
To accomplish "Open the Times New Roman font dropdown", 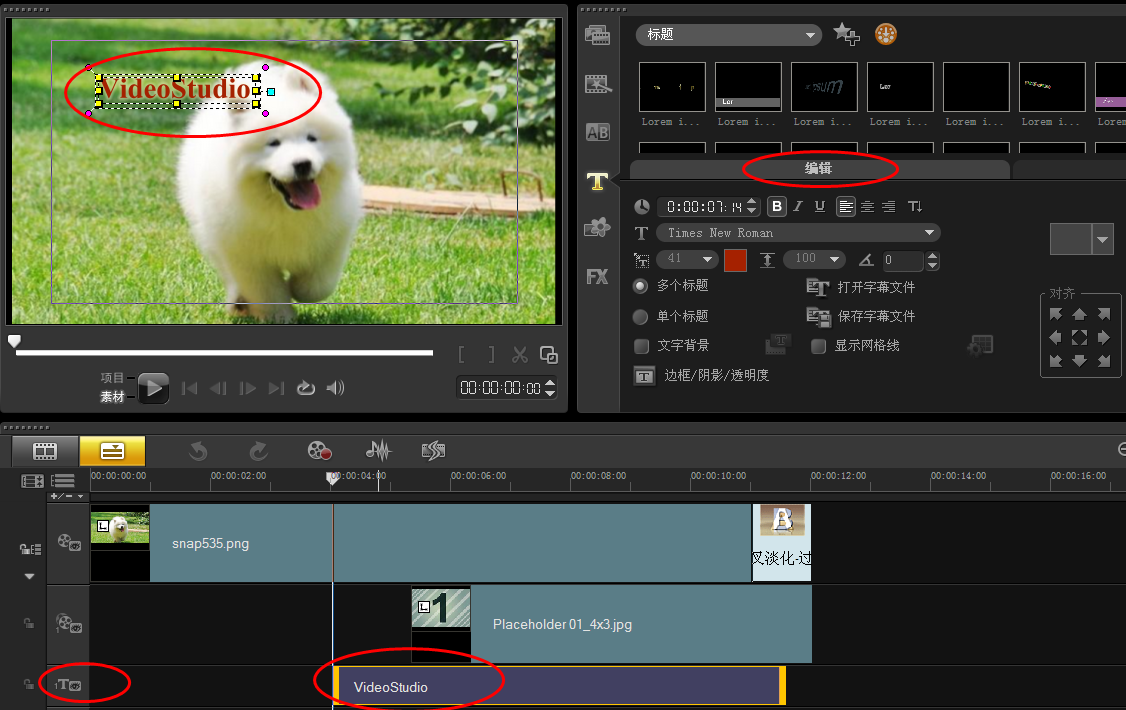I will [x=798, y=233].
